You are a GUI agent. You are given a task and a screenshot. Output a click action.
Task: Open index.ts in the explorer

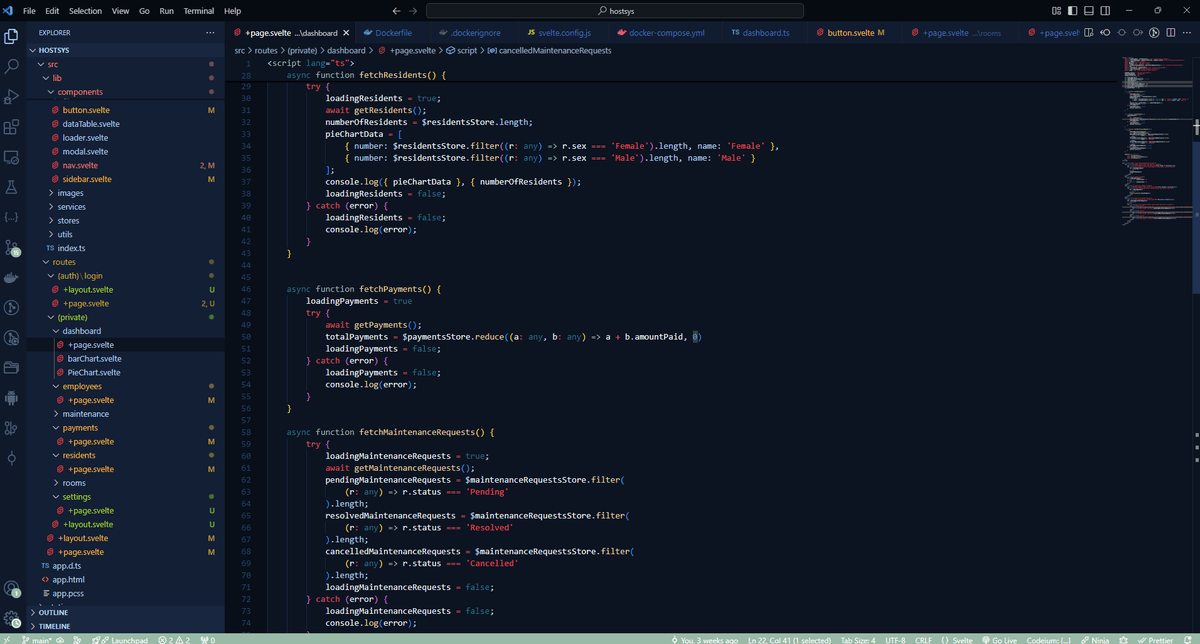[71, 248]
